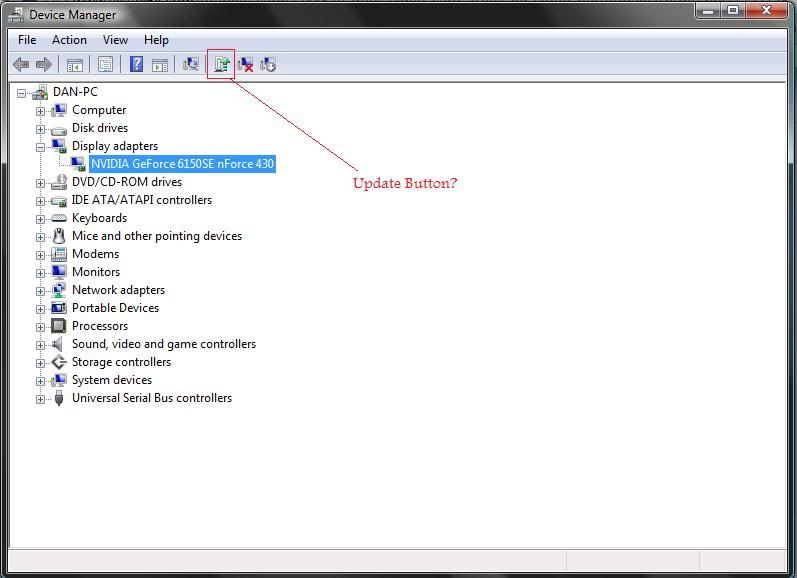This screenshot has height=578, width=797.
Task: Click the Computer category icon
Action: point(58,110)
